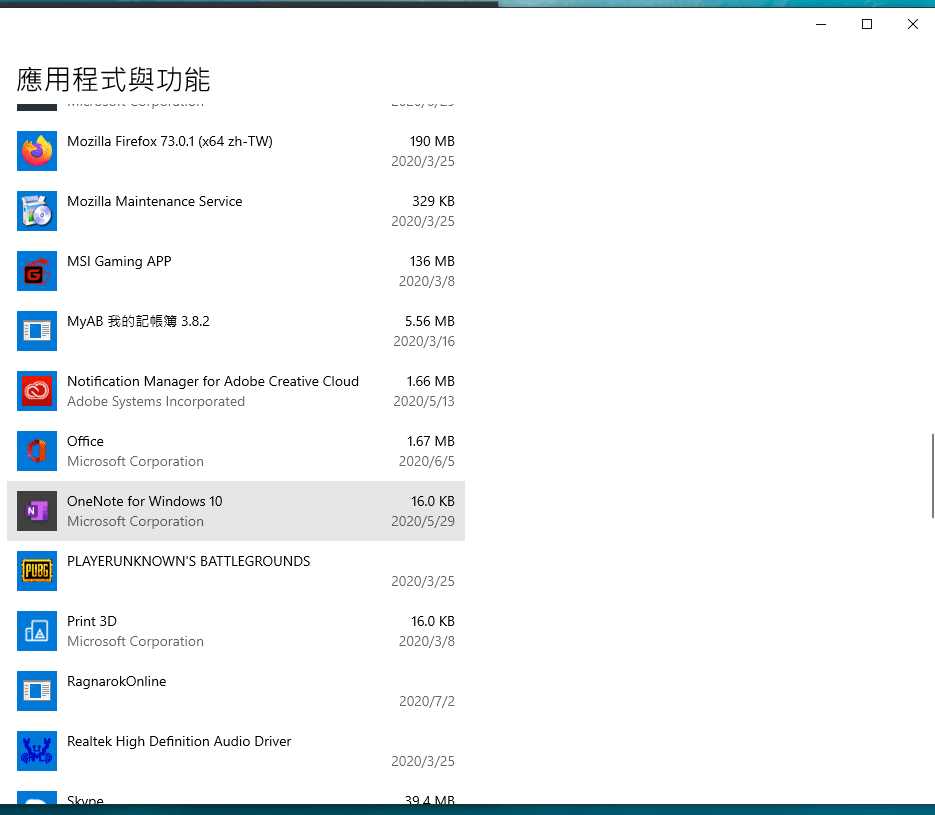Close the settings window

912,24
